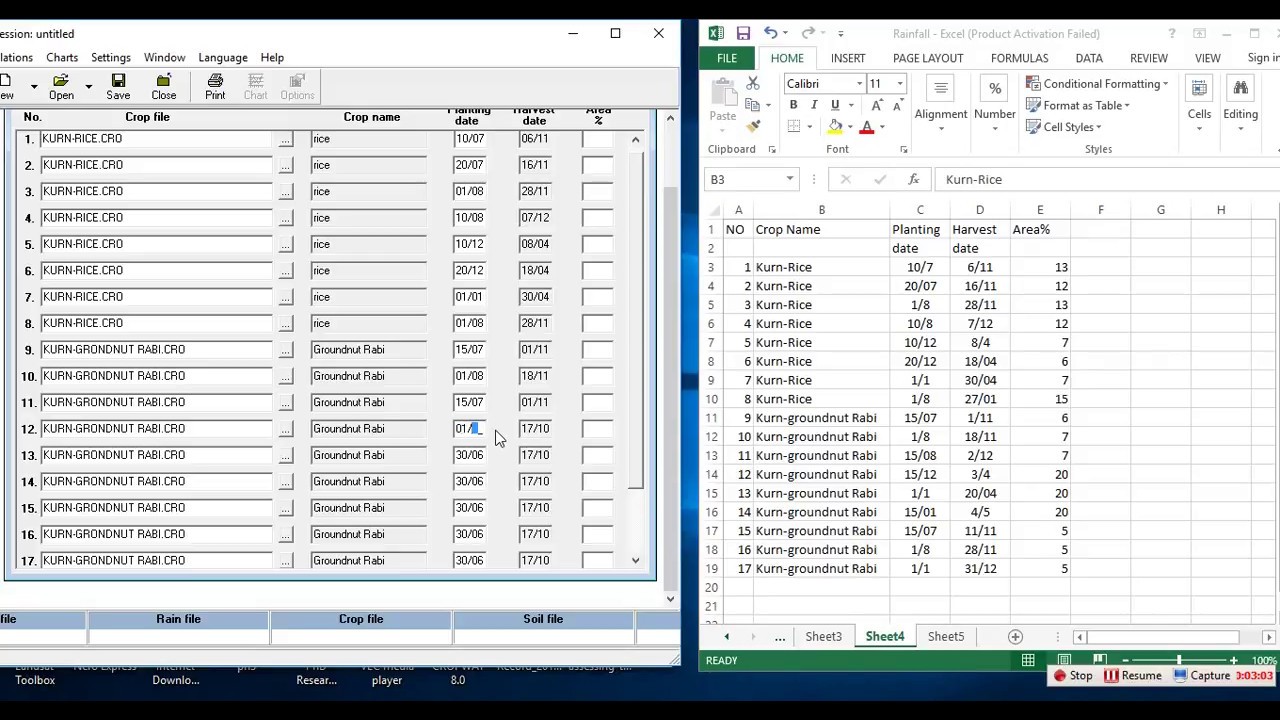Click the Insert Function fx icon

913,179
